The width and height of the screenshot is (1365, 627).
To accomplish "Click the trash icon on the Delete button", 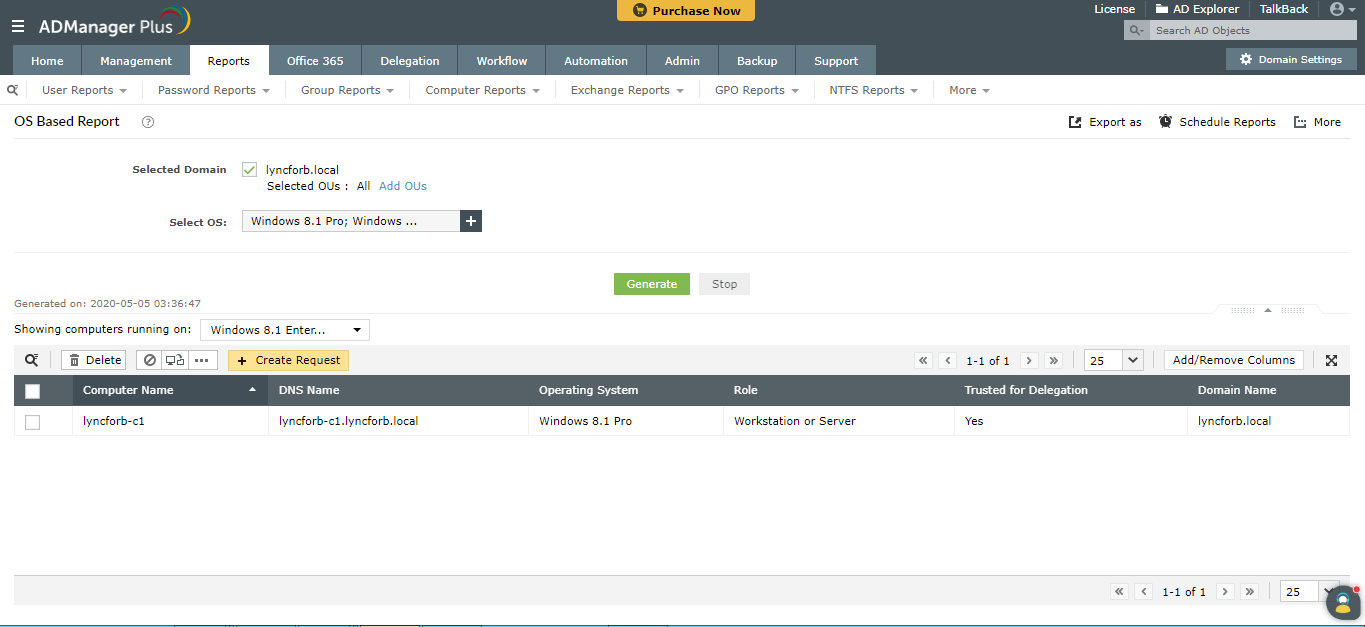I will coord(75,360).
